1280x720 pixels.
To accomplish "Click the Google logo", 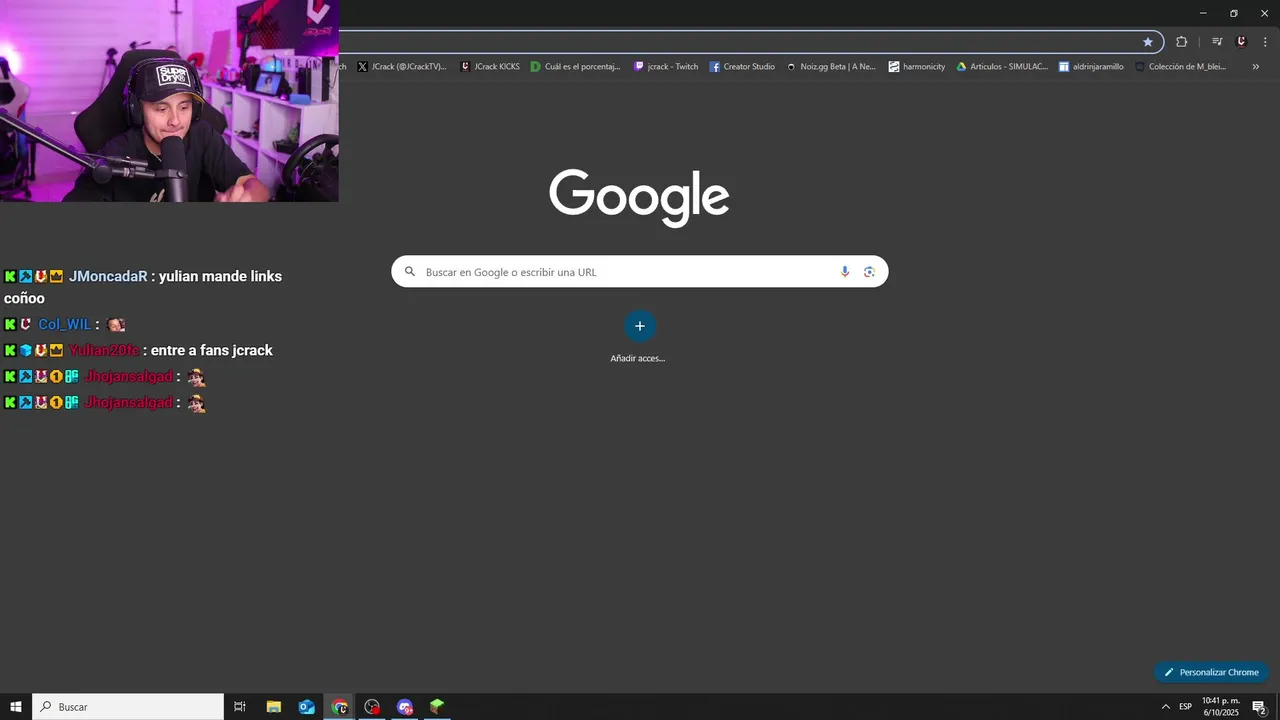I will click(639, 197).
